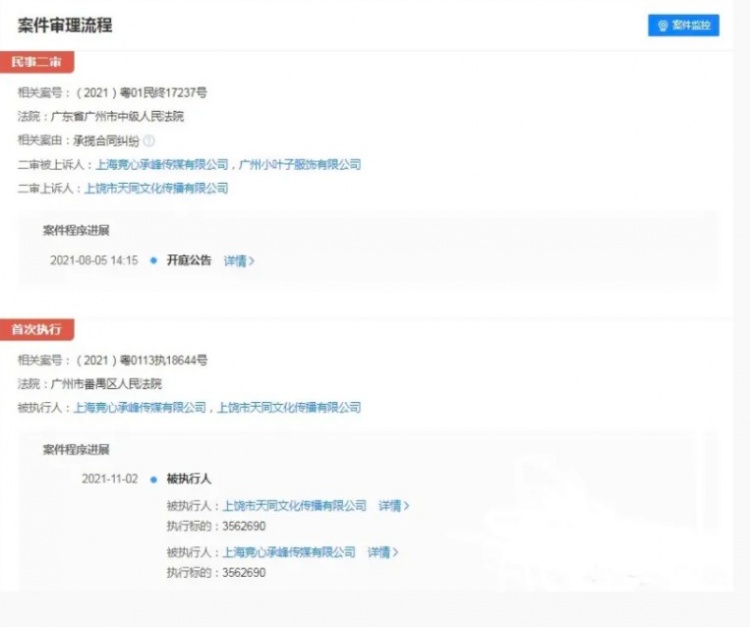Open 上海亮心承峰传媒有限公司 link in 2021-11-02 progress
The image size is (750, 627).
tap(288, 552)
